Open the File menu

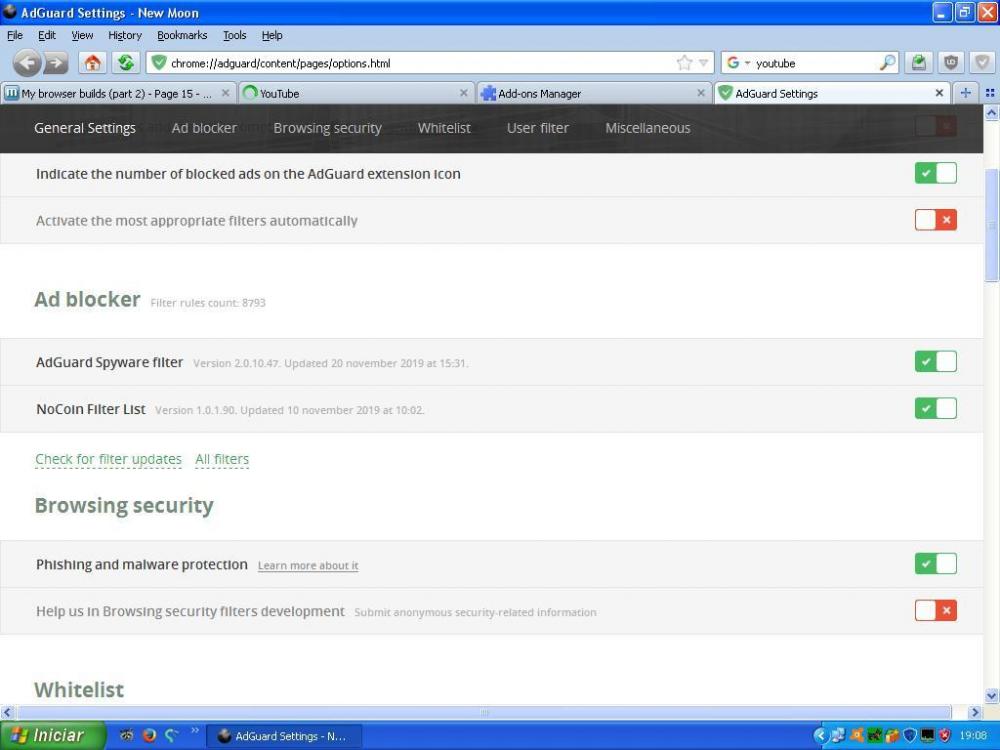[x=15, y=35]
